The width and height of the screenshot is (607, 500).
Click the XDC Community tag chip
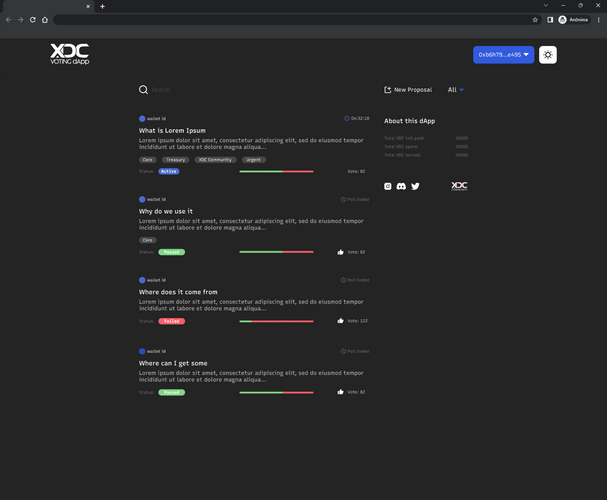click(x=215, y=159)
